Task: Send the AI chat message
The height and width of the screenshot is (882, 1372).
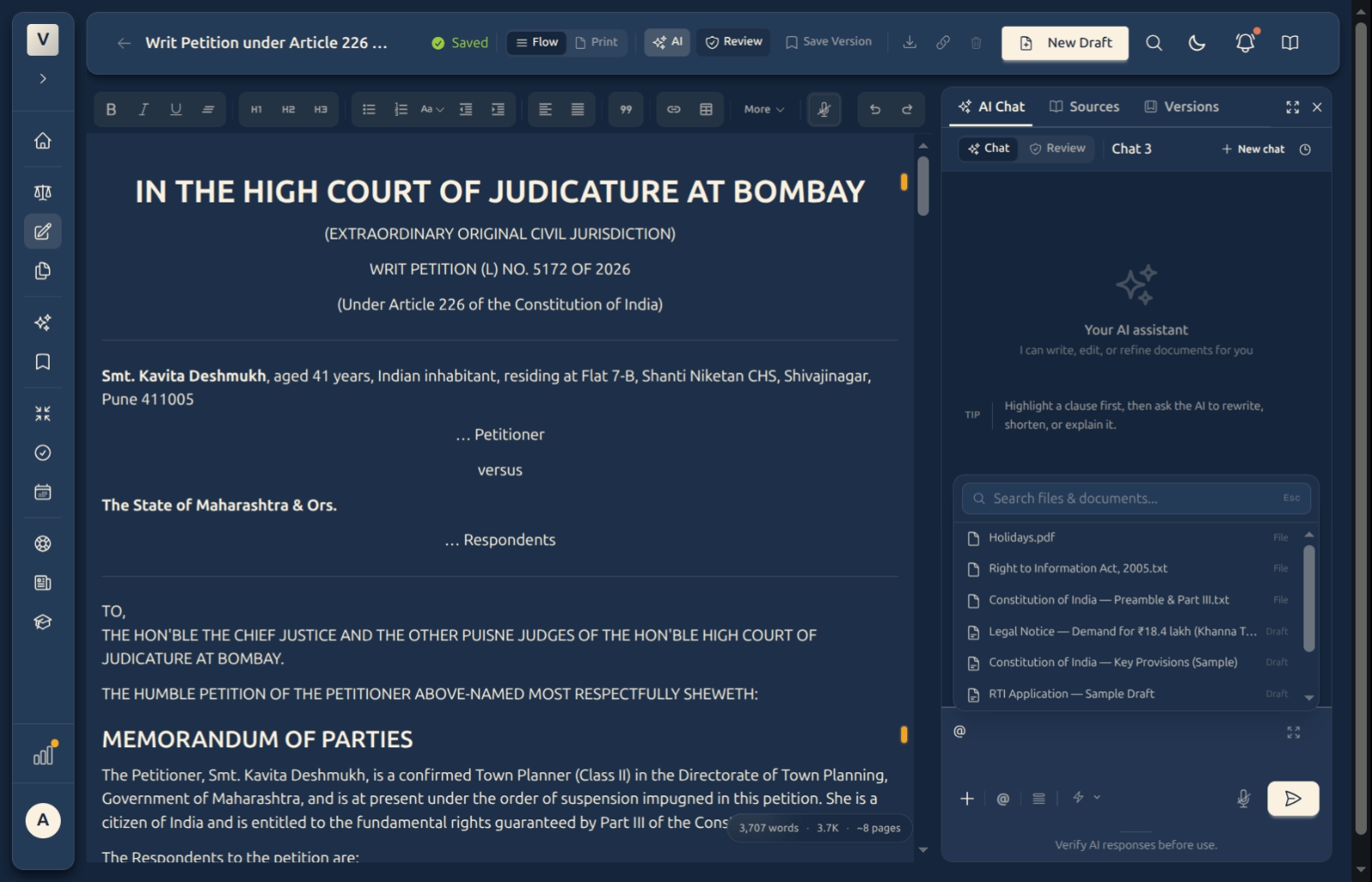Action: point(1292,799)
